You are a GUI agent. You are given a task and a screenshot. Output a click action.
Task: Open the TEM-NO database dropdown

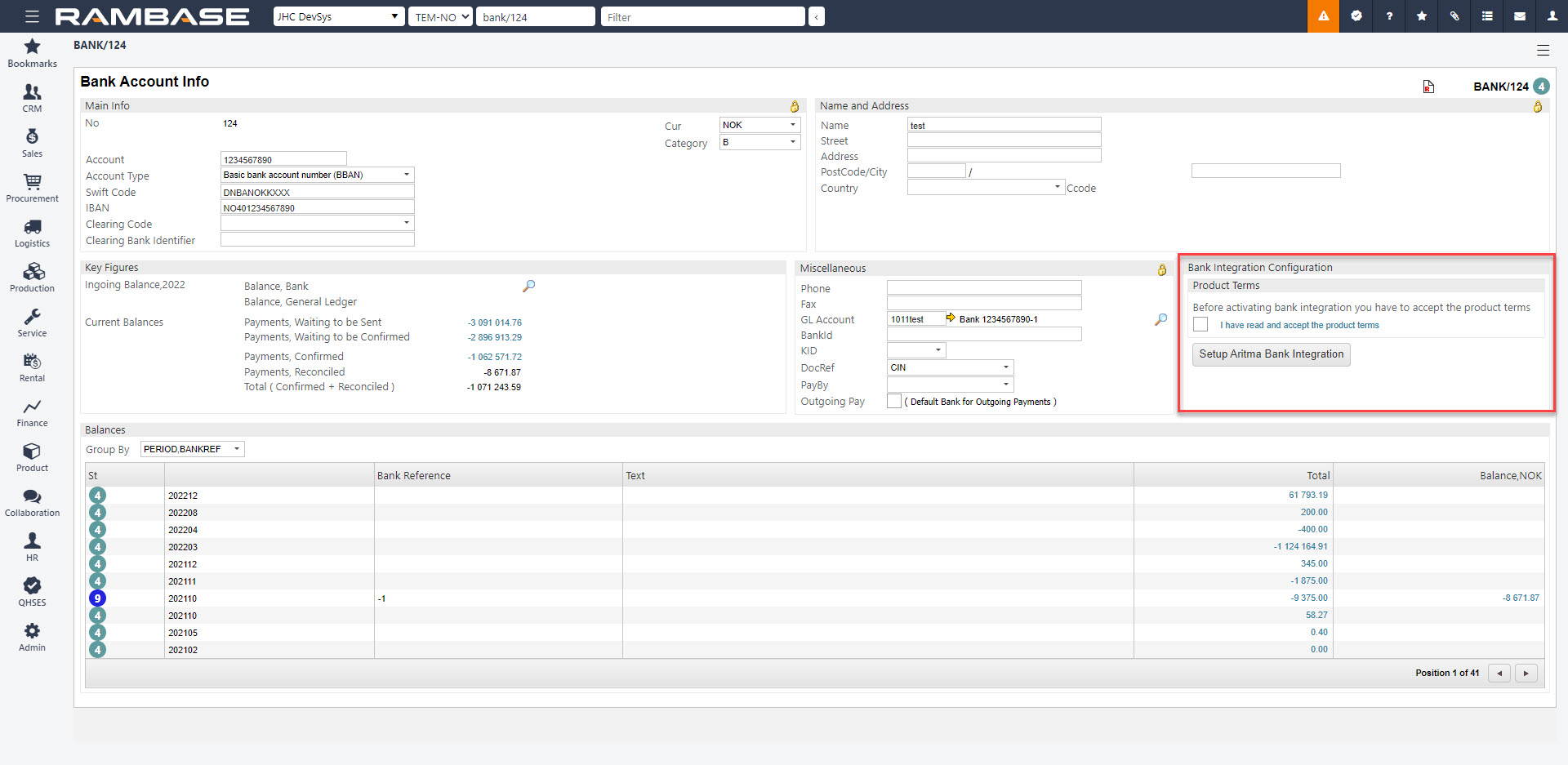click(441, 16)
